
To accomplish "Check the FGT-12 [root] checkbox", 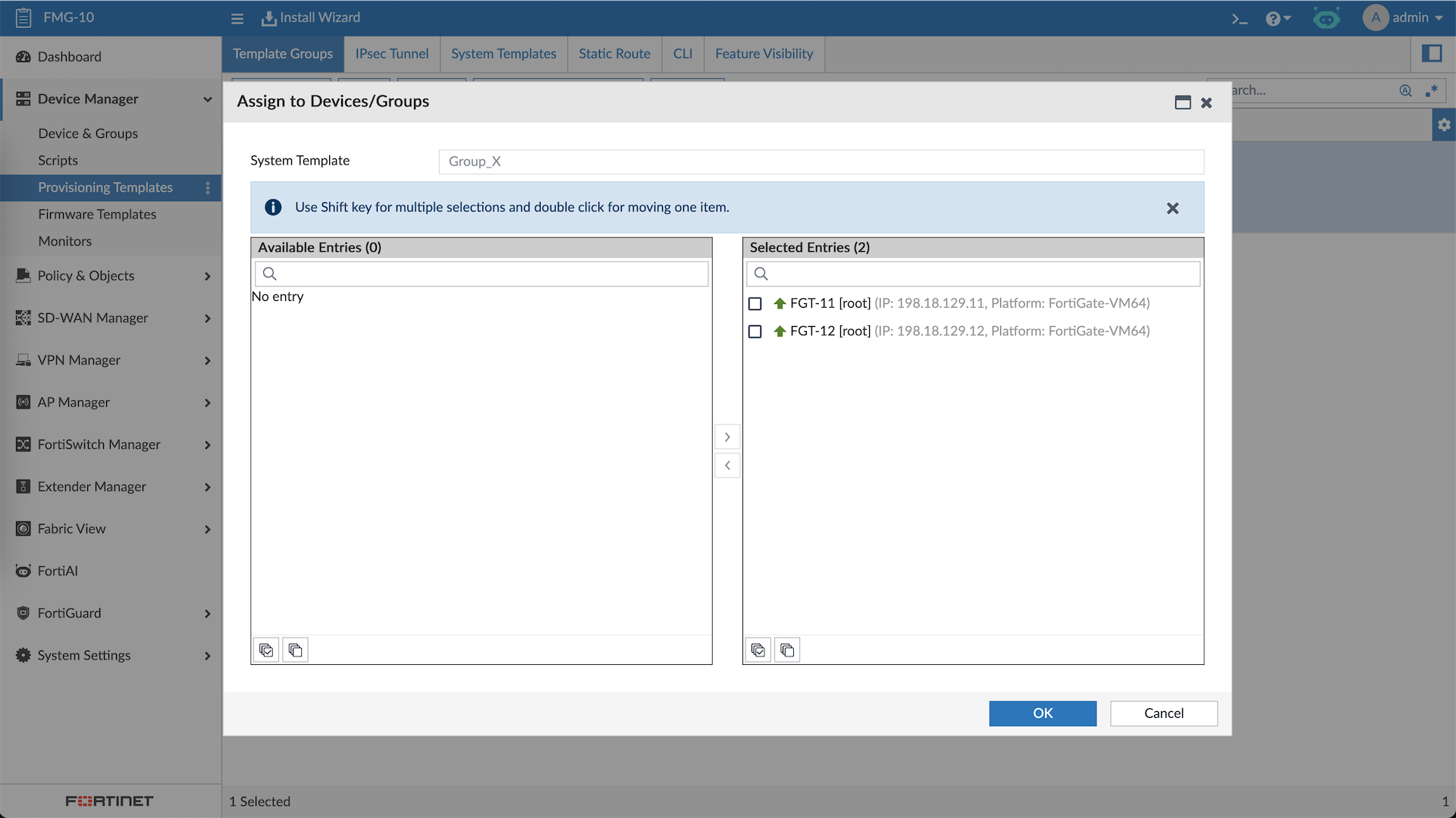I will coord(755,331).
